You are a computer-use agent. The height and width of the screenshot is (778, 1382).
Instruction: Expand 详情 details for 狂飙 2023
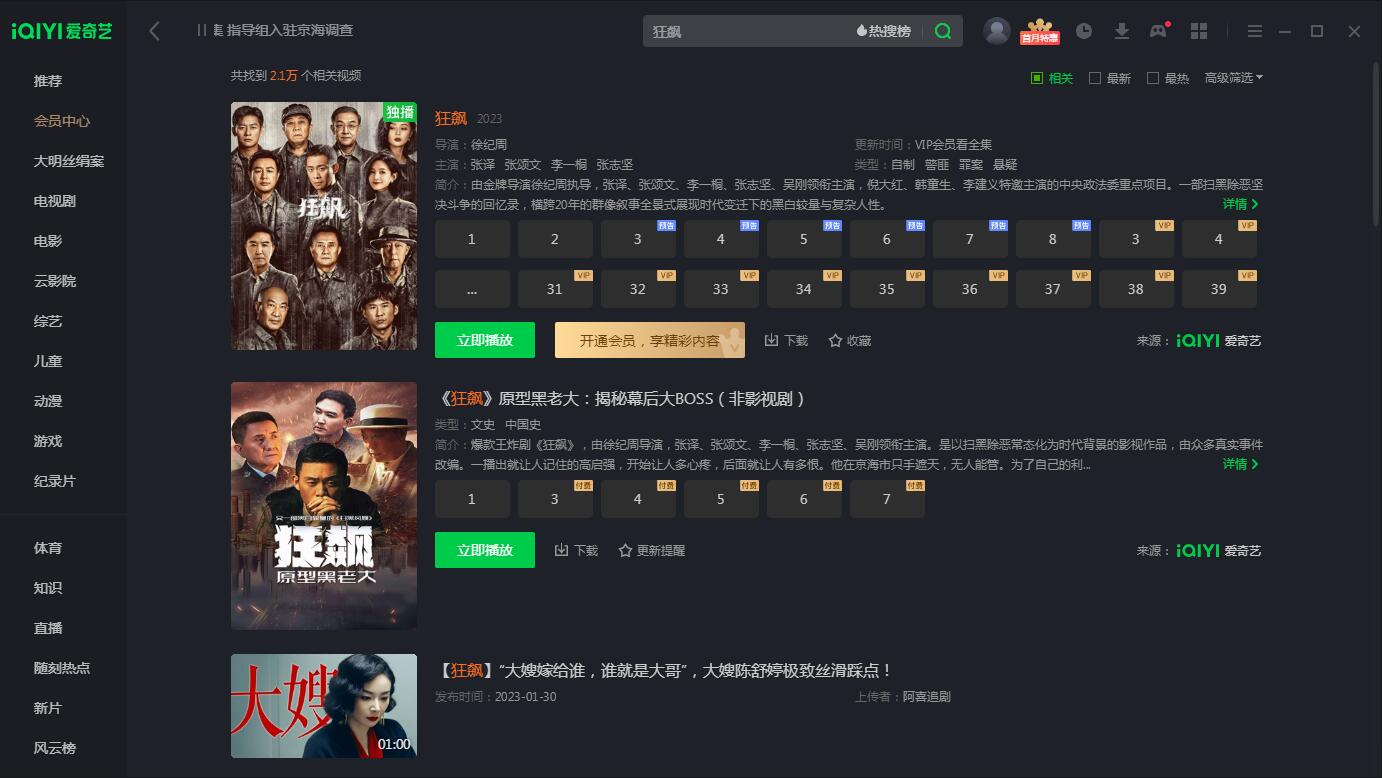pos(1241,204)
